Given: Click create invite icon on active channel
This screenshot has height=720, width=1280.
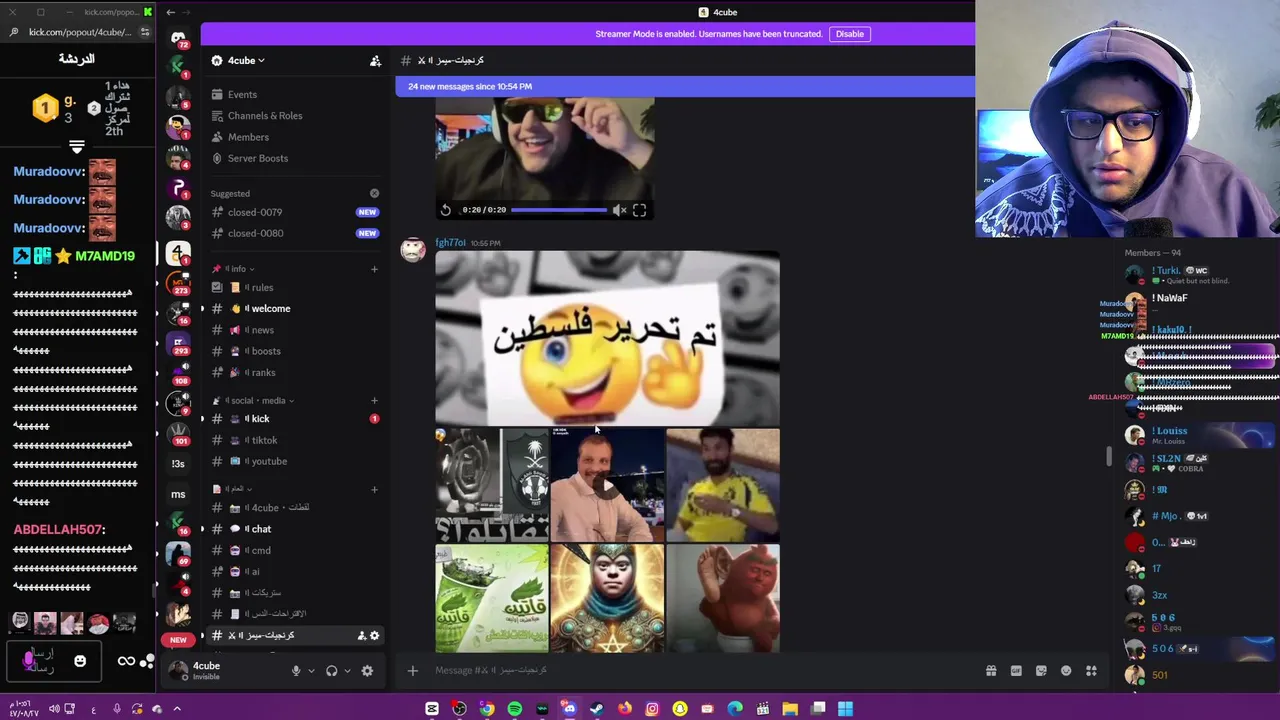Looking at the screenshot, I should click(x=362, y=636).
